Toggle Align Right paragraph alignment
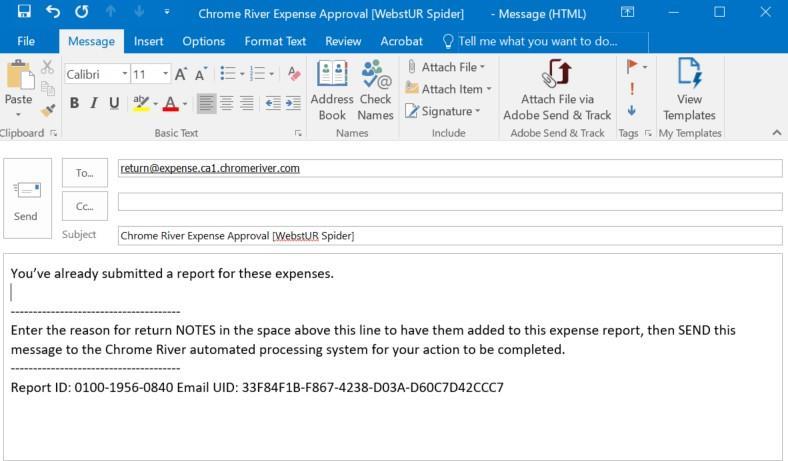The width and height of the screenshot is (788, 461). coord(246,103)
